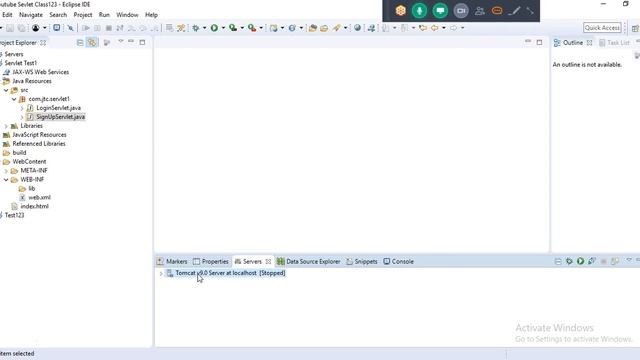Click the Quick Access field

(602, 28)
